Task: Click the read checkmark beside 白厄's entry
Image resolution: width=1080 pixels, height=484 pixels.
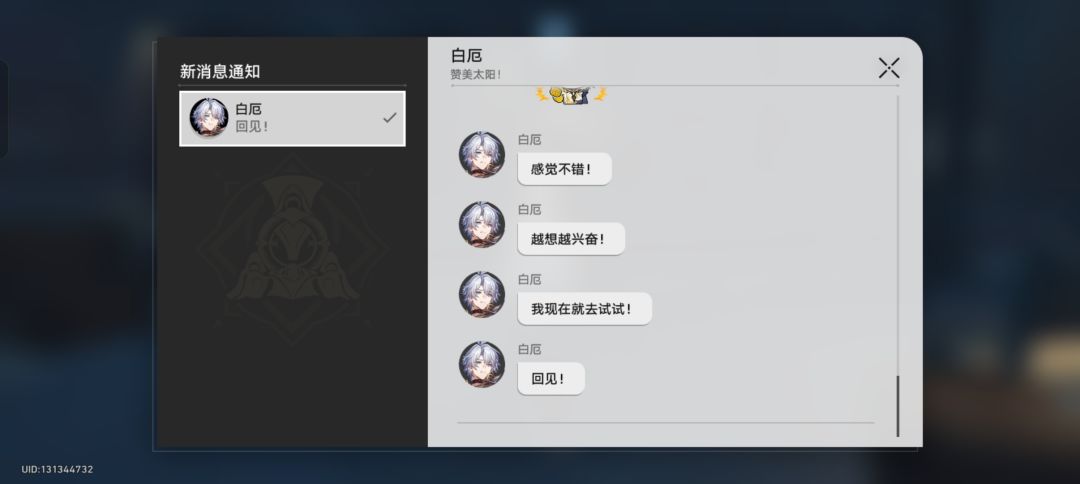Action: point(390,118)
